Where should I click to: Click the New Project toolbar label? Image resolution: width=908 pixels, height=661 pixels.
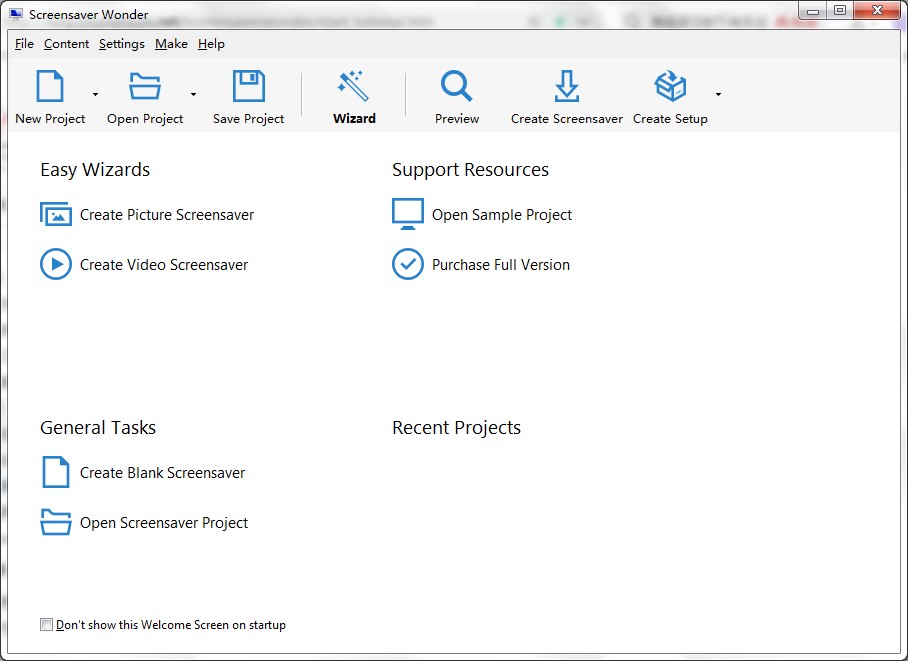(50, 119)
